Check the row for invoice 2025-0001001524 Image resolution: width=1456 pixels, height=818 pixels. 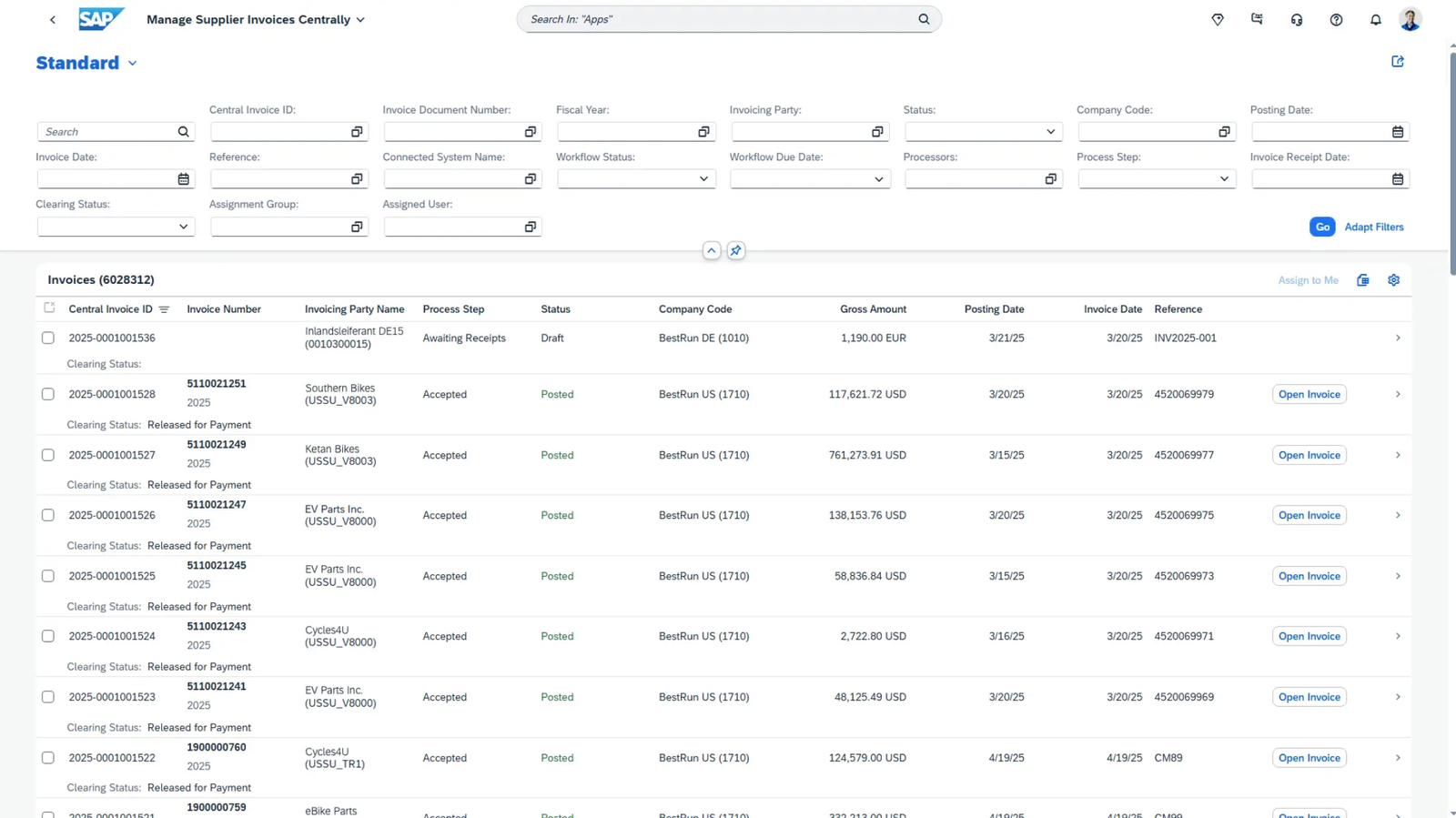click(x=48, y=636)
